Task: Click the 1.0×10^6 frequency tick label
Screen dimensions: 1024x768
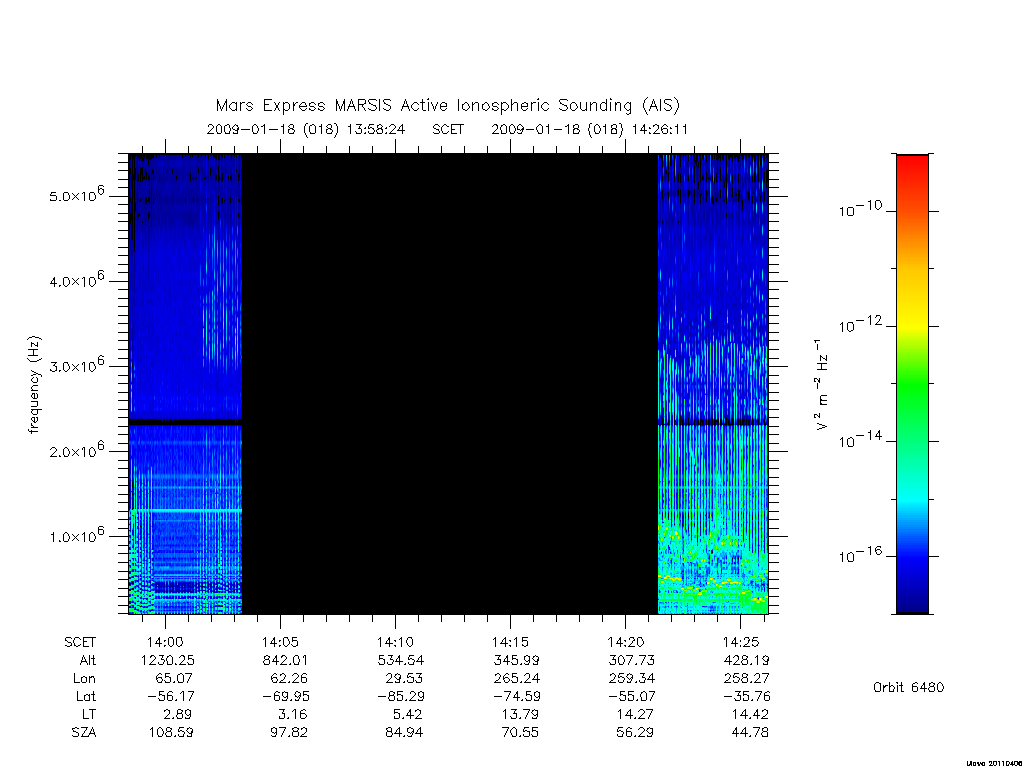Action: [x=76, y=536]
